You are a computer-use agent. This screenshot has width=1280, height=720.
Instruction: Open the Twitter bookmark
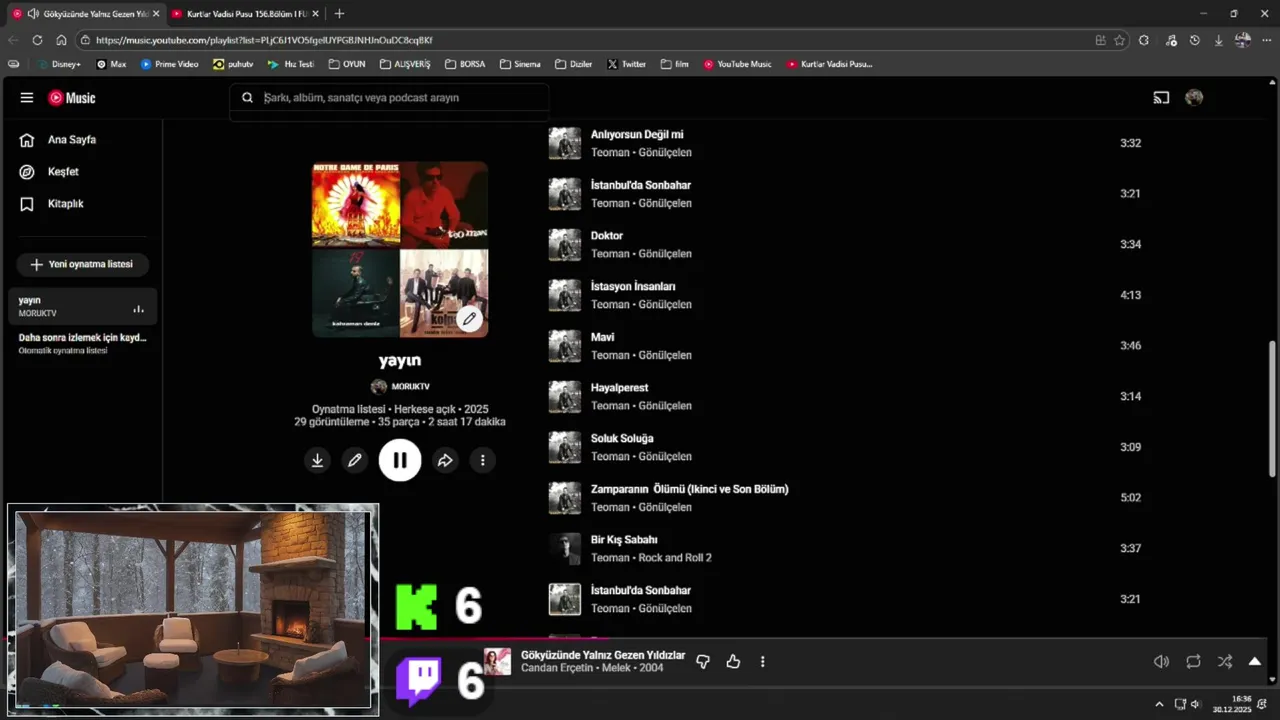coord(627,64)
